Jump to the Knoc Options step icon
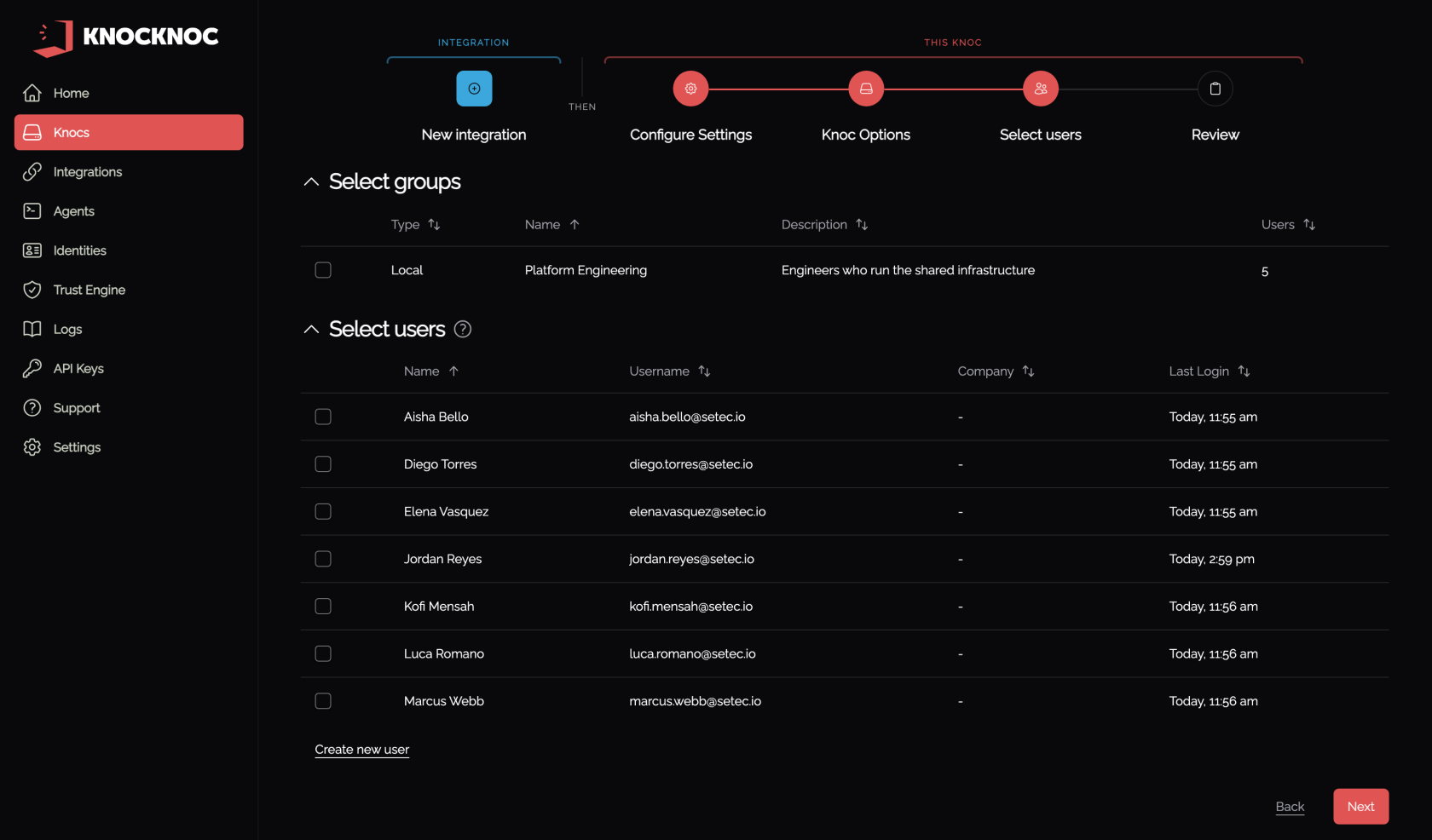 coord(866,89)
